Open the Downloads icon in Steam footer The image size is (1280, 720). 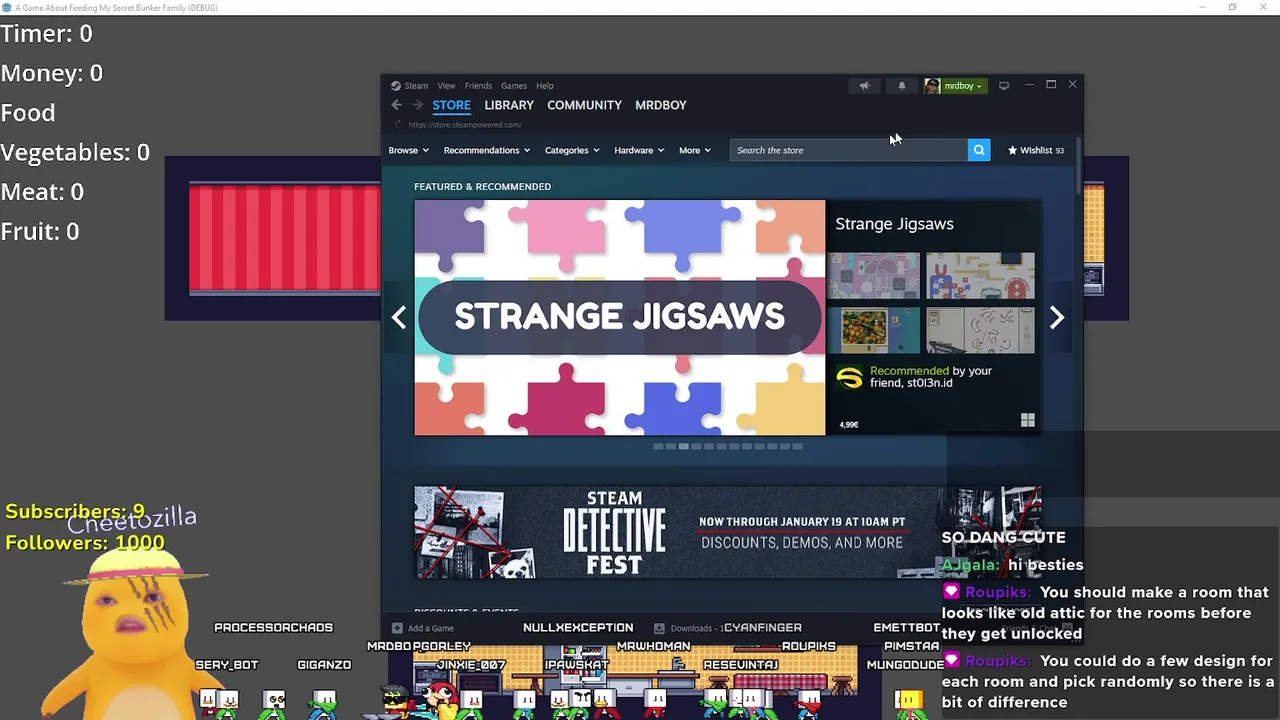(x=659, y=628)
